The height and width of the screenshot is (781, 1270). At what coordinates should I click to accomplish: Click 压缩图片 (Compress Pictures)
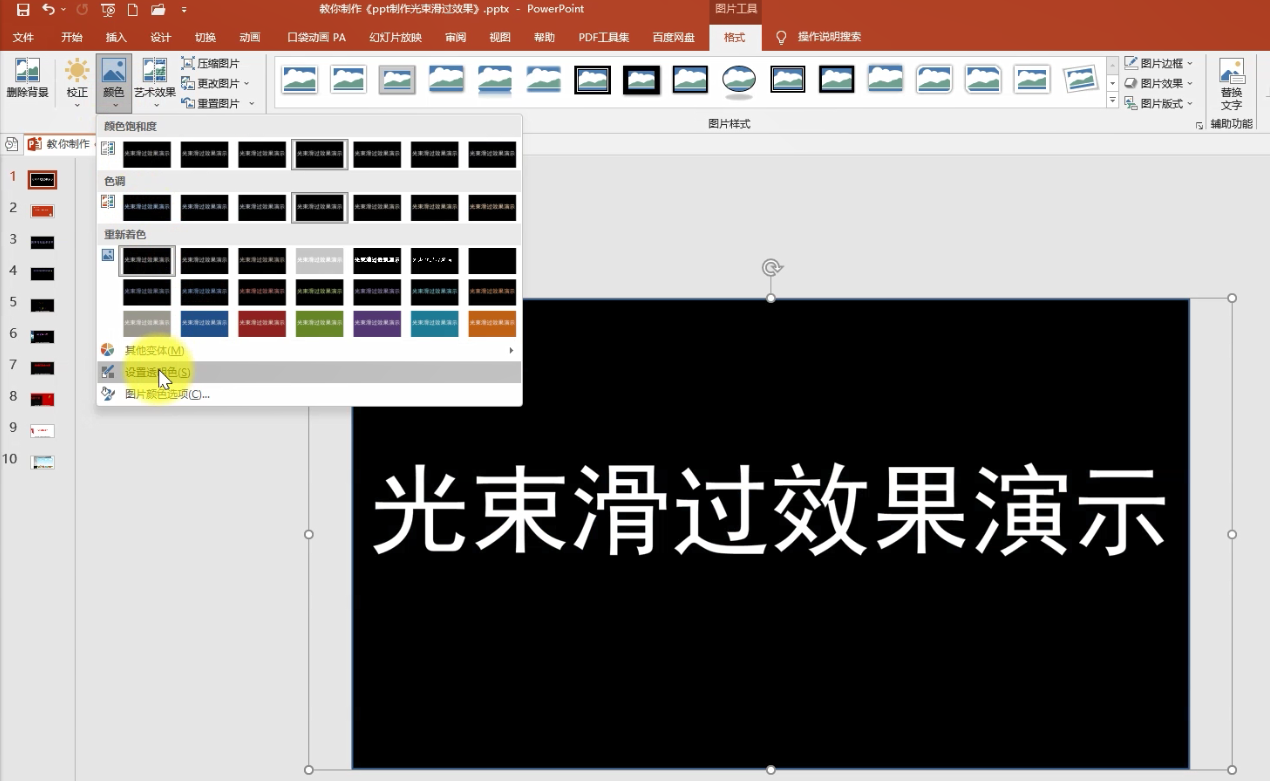210,63
